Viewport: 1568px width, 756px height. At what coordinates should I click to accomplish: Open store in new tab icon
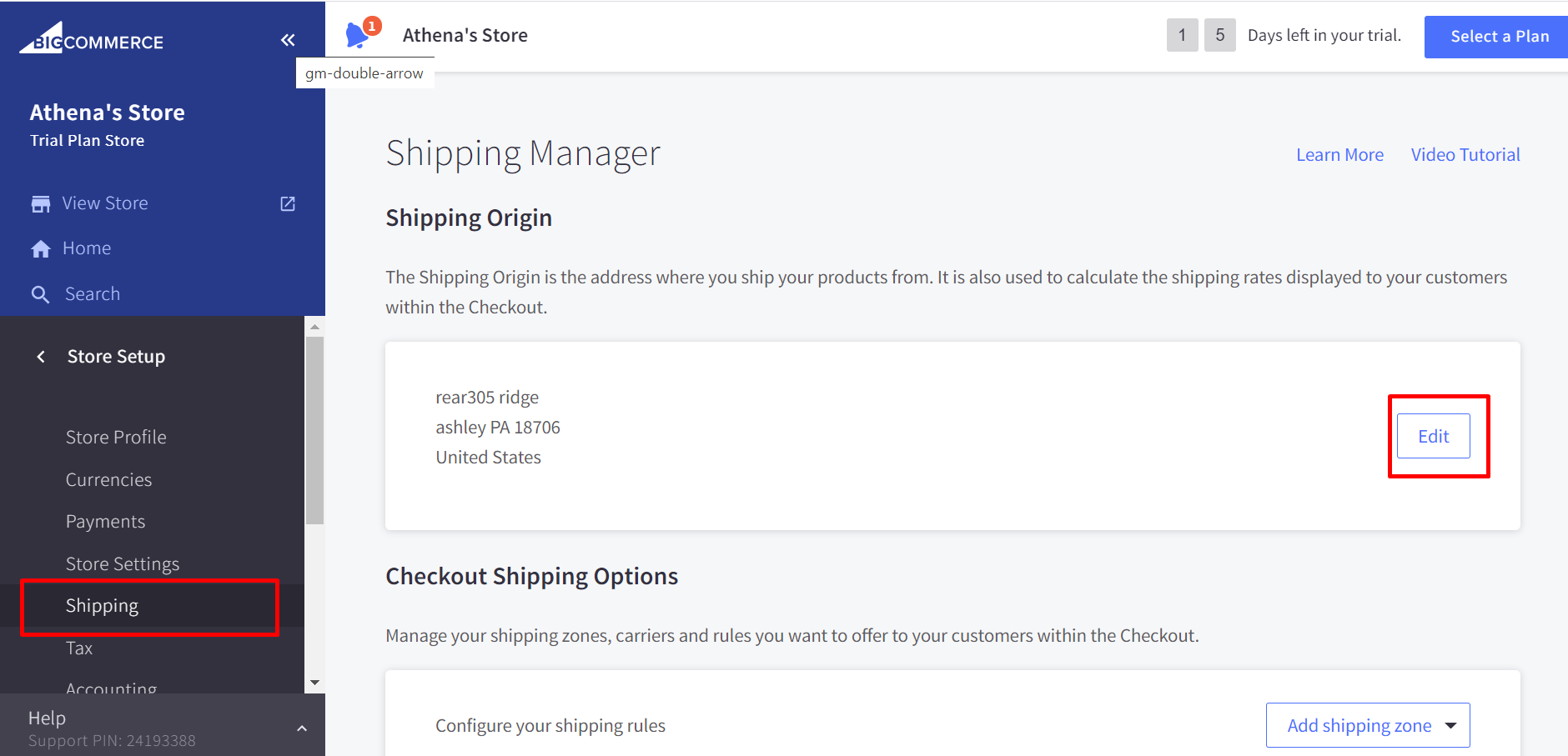click(x=288, y=204)
